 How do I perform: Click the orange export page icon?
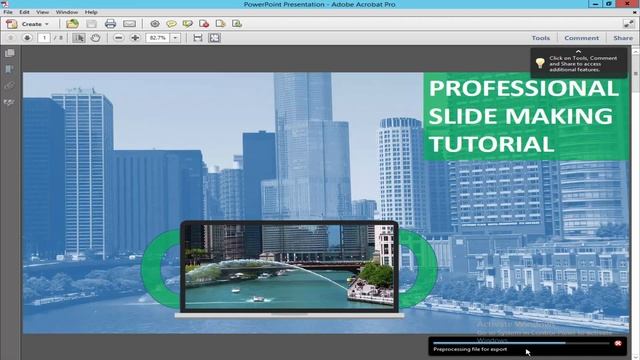tap(220, 24)
